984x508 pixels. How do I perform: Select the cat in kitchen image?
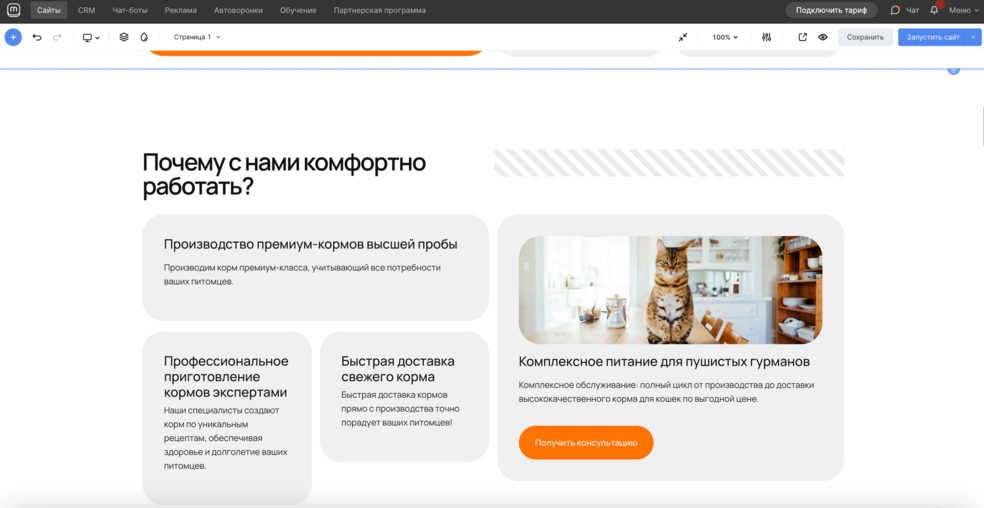[670, 290]
